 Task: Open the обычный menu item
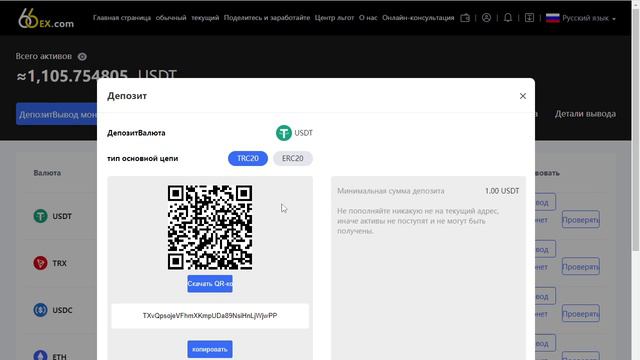click(171, 18)
